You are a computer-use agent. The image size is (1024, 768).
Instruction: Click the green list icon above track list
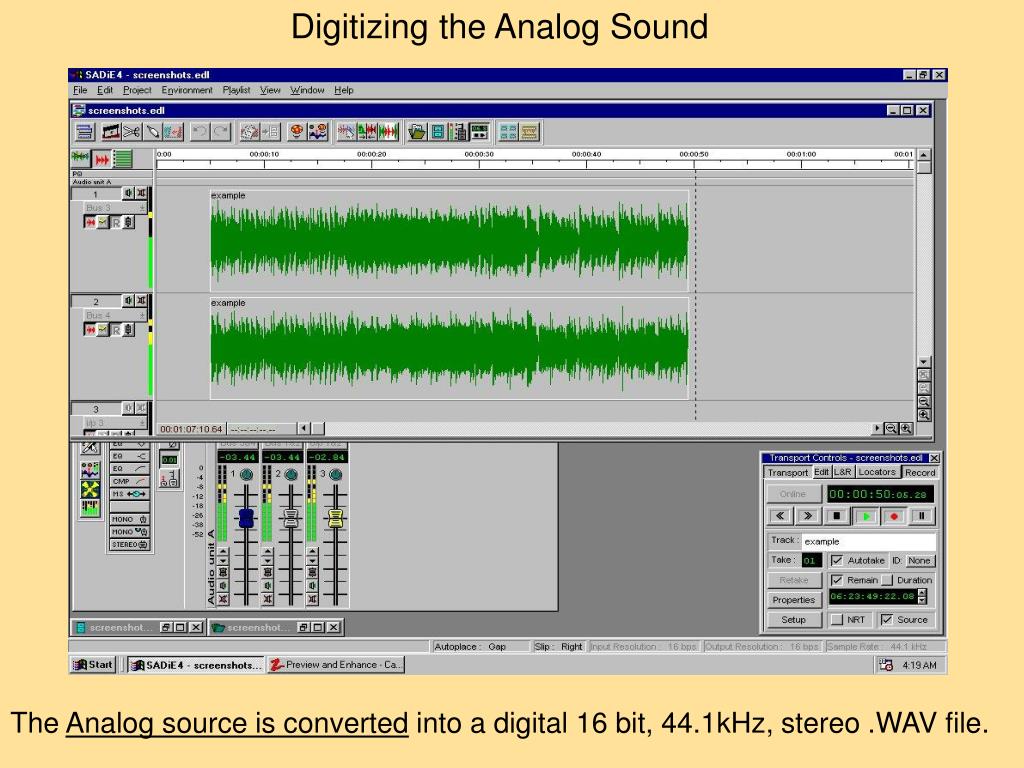(122, 158)
